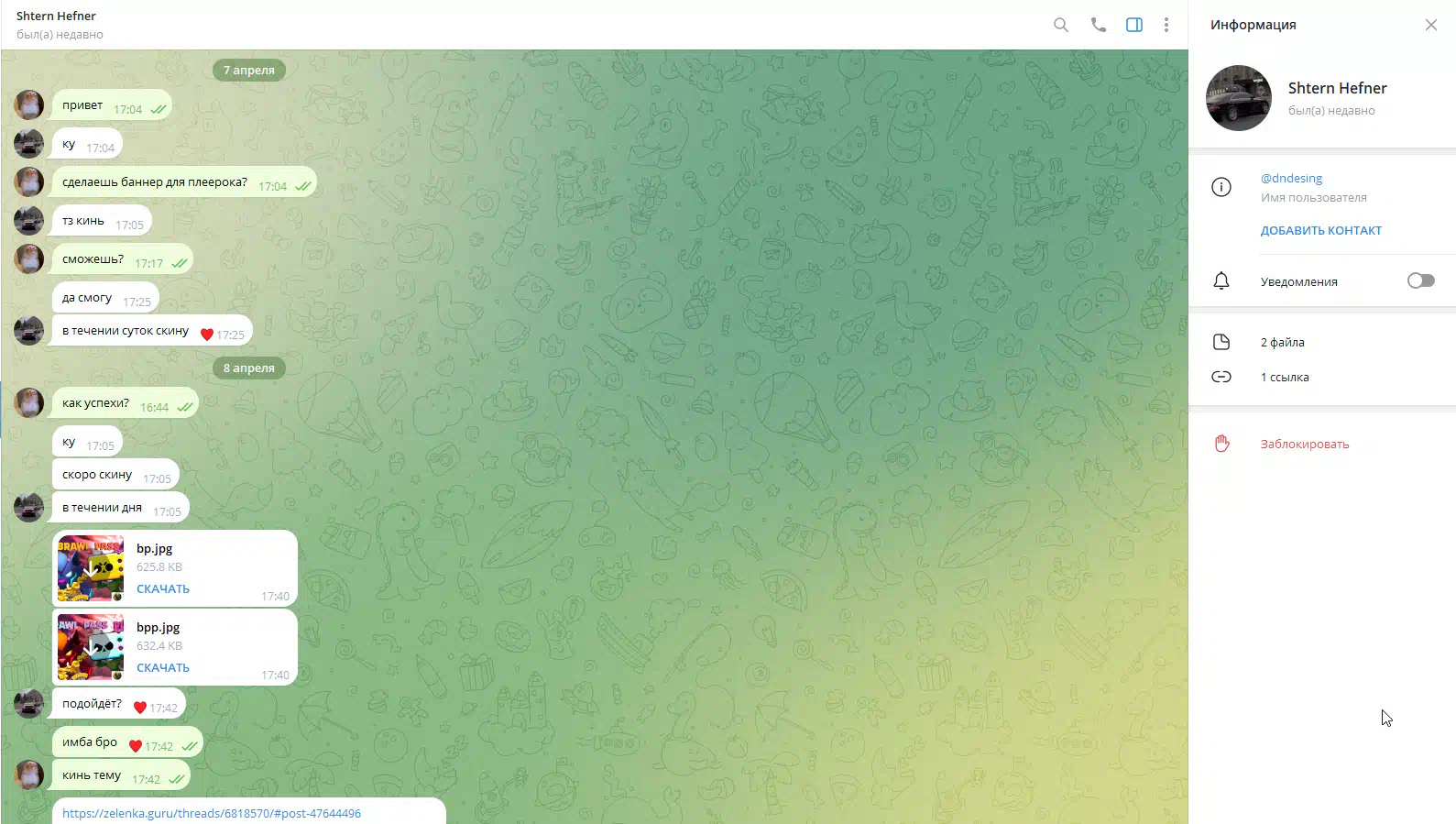The height and width of the screenshot is (824, 1456).
Task: Click the red hand block icon
Action: [1221, 444]
